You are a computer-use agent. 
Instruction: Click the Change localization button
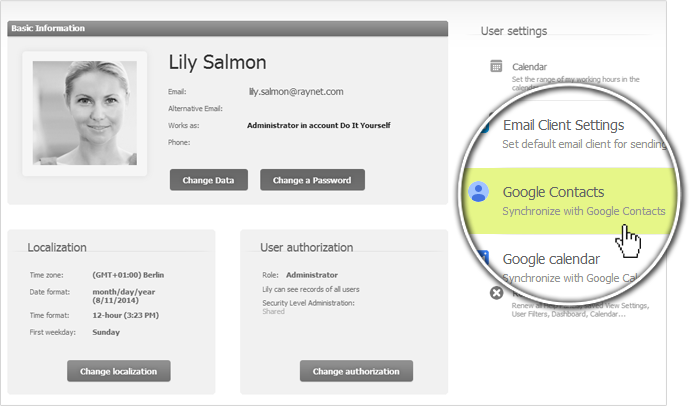click(119, 371)
